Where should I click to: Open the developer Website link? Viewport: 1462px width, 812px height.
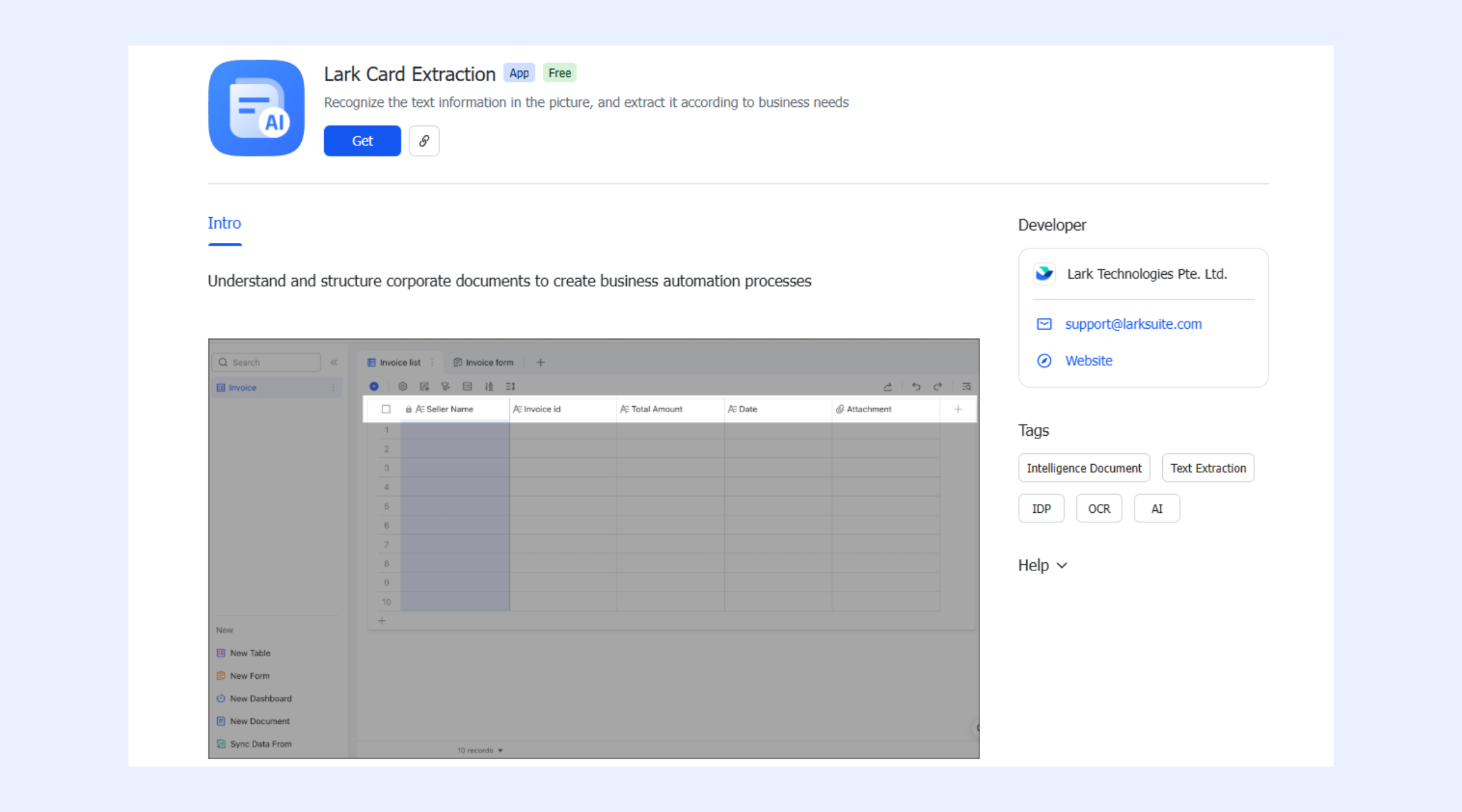click(x=1088, y=361)
